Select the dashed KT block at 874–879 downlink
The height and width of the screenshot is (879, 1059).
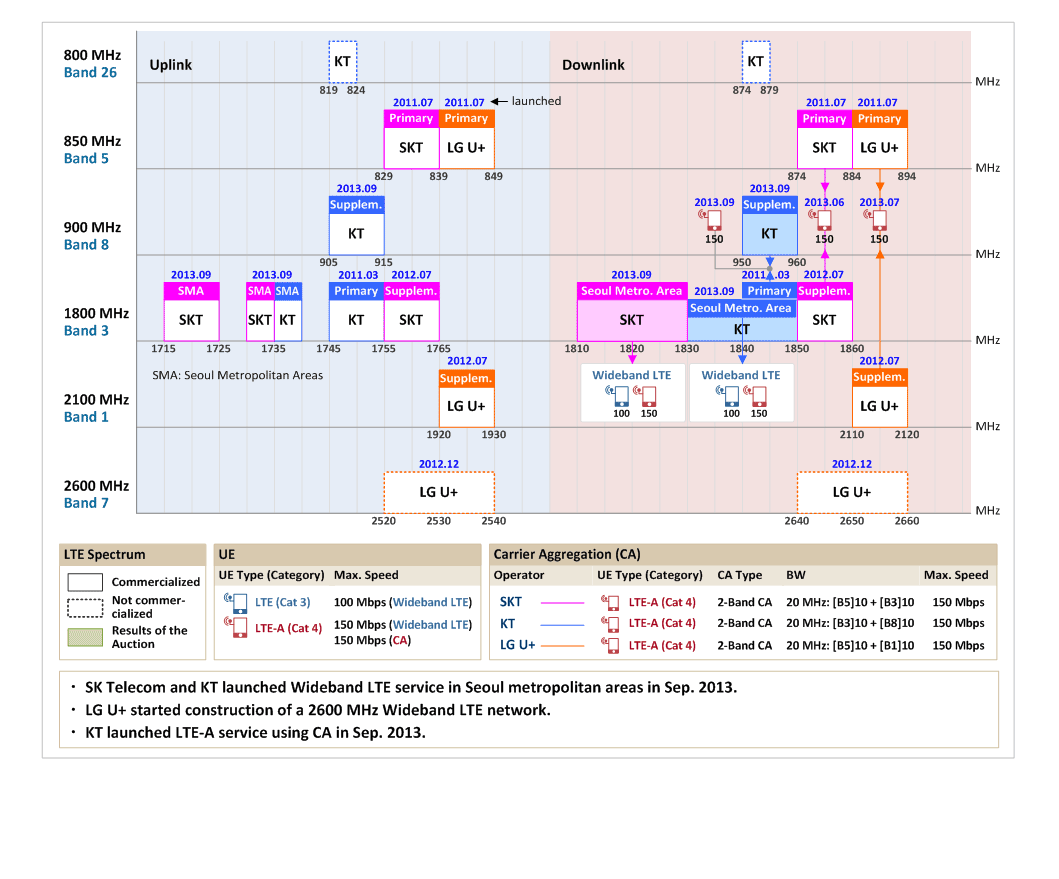(x=756, y=61)
